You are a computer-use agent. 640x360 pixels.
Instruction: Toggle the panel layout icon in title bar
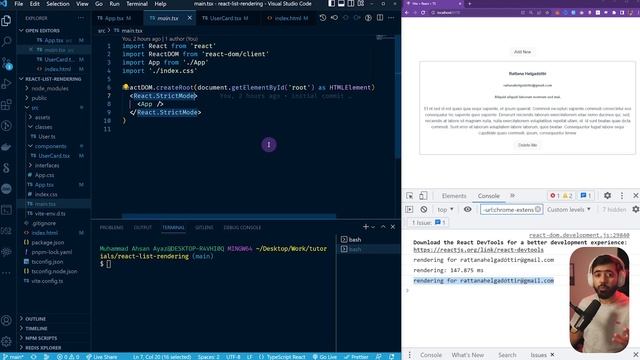341,4
